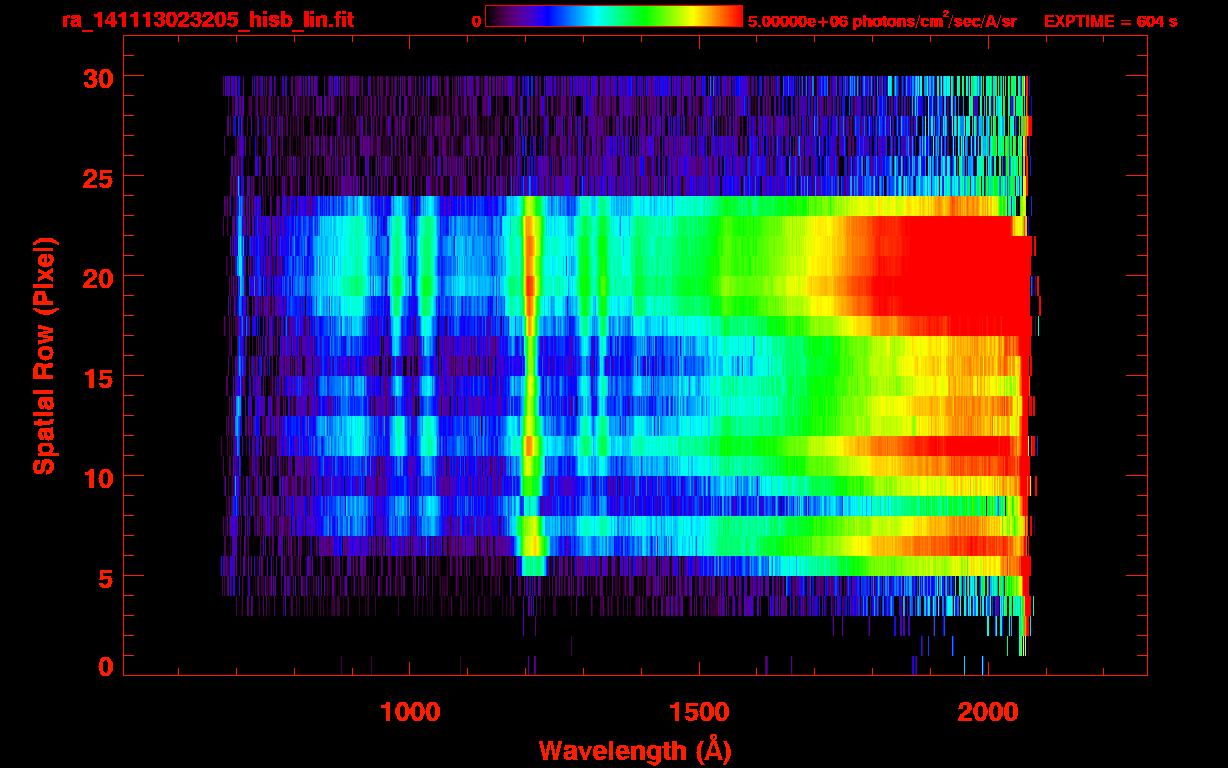Click the 5.00000e+06 photons unit label

(882, 20)
